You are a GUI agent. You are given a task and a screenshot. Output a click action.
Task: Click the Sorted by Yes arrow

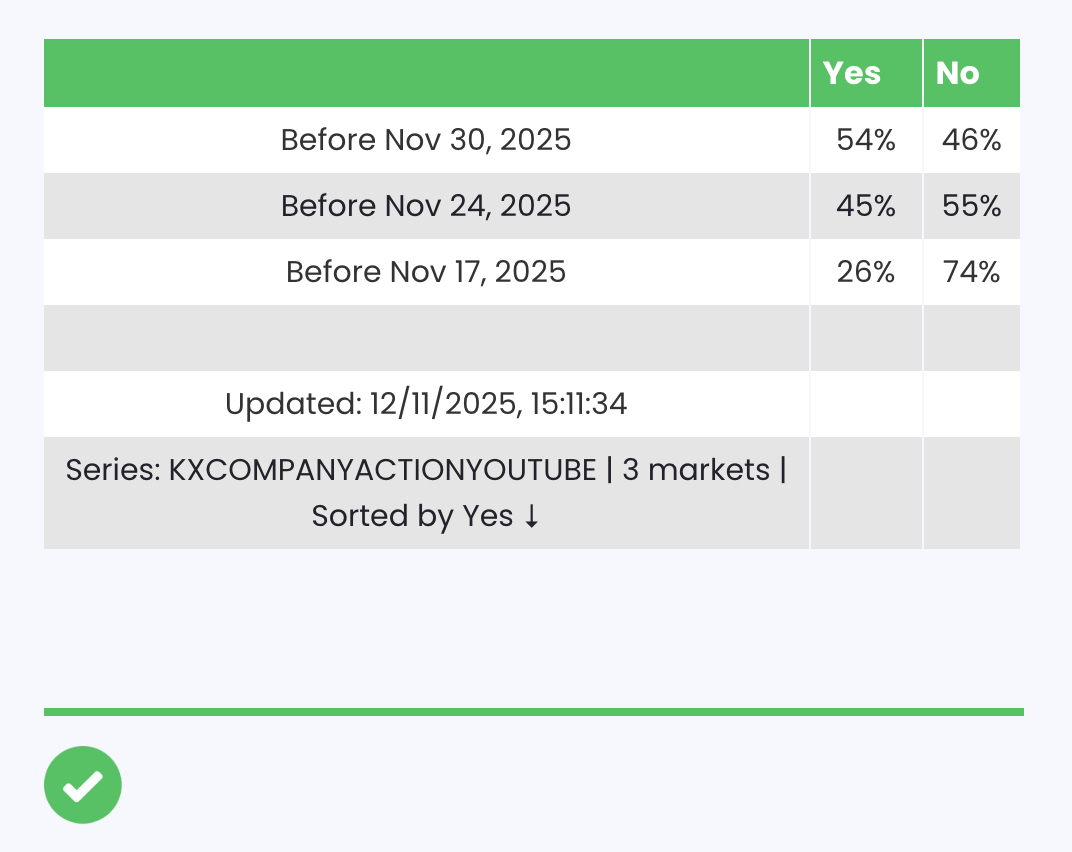[531, 517]
